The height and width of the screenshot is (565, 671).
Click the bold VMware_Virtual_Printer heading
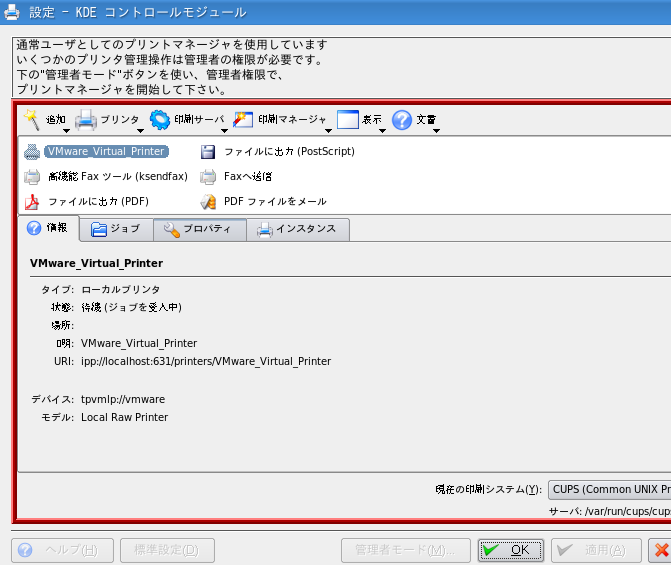point(96,263)
